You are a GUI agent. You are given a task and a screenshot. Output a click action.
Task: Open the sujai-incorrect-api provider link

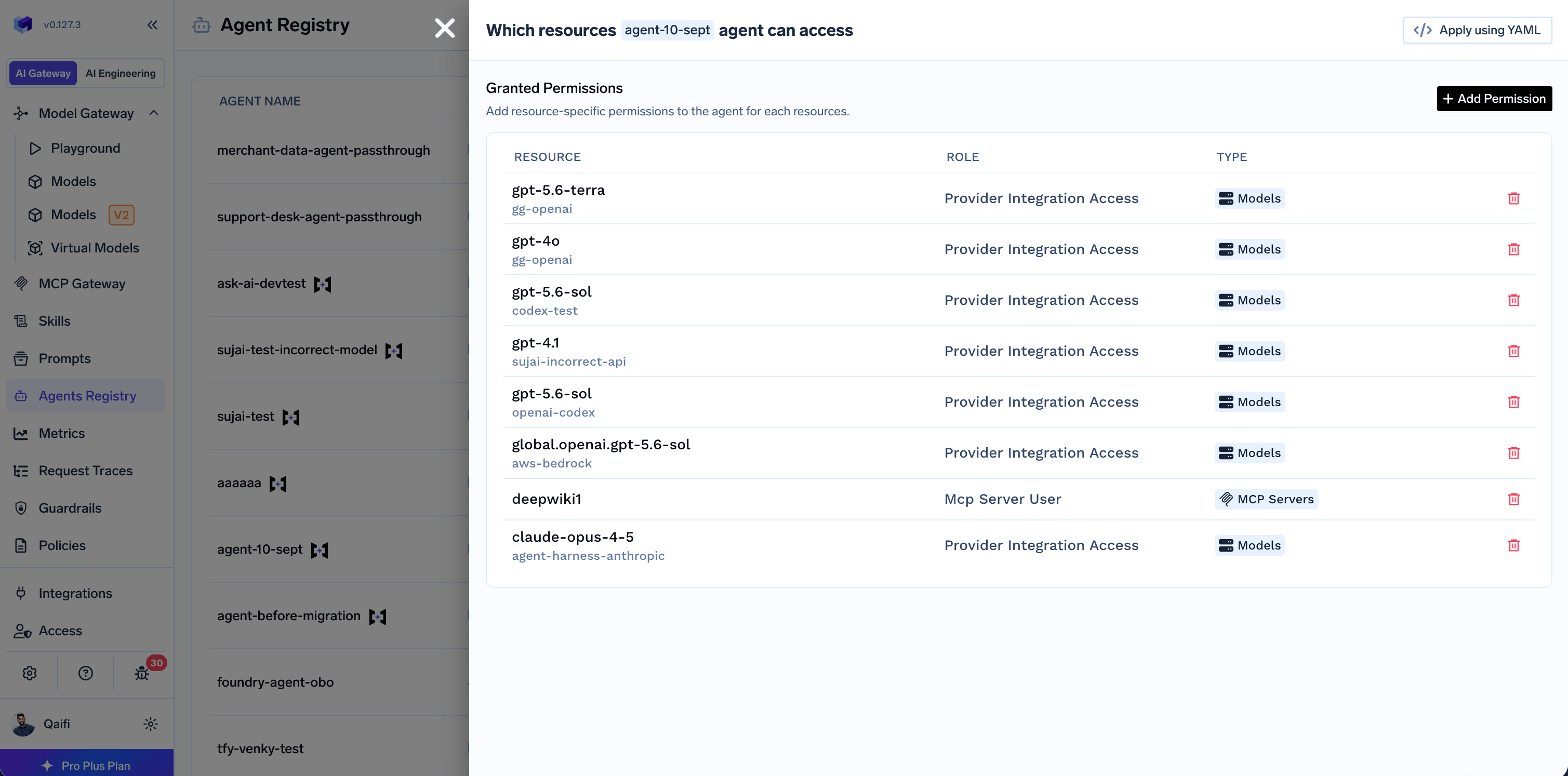568,362
